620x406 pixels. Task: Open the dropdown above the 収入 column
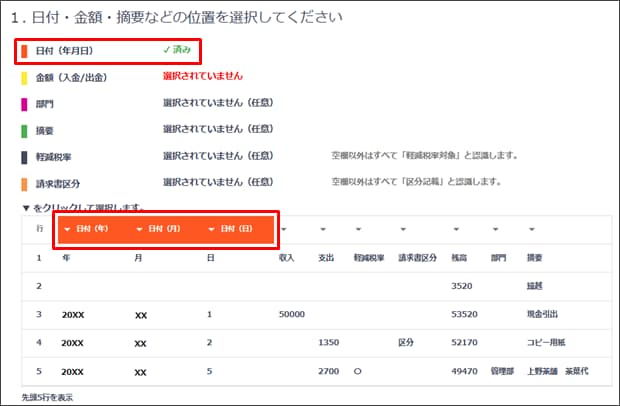coord(284,230)
